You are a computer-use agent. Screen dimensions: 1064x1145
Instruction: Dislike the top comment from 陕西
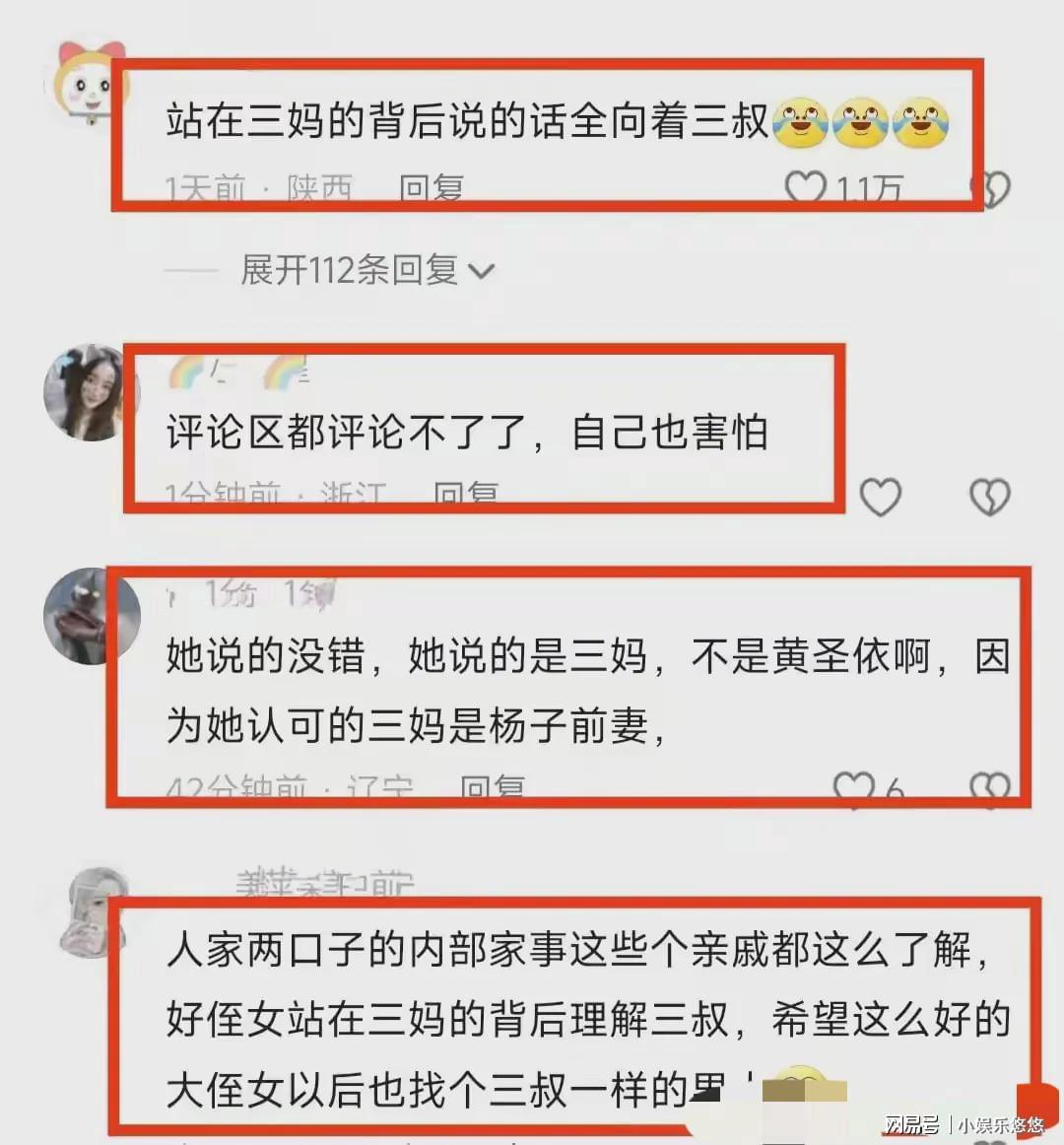[991, 188]
